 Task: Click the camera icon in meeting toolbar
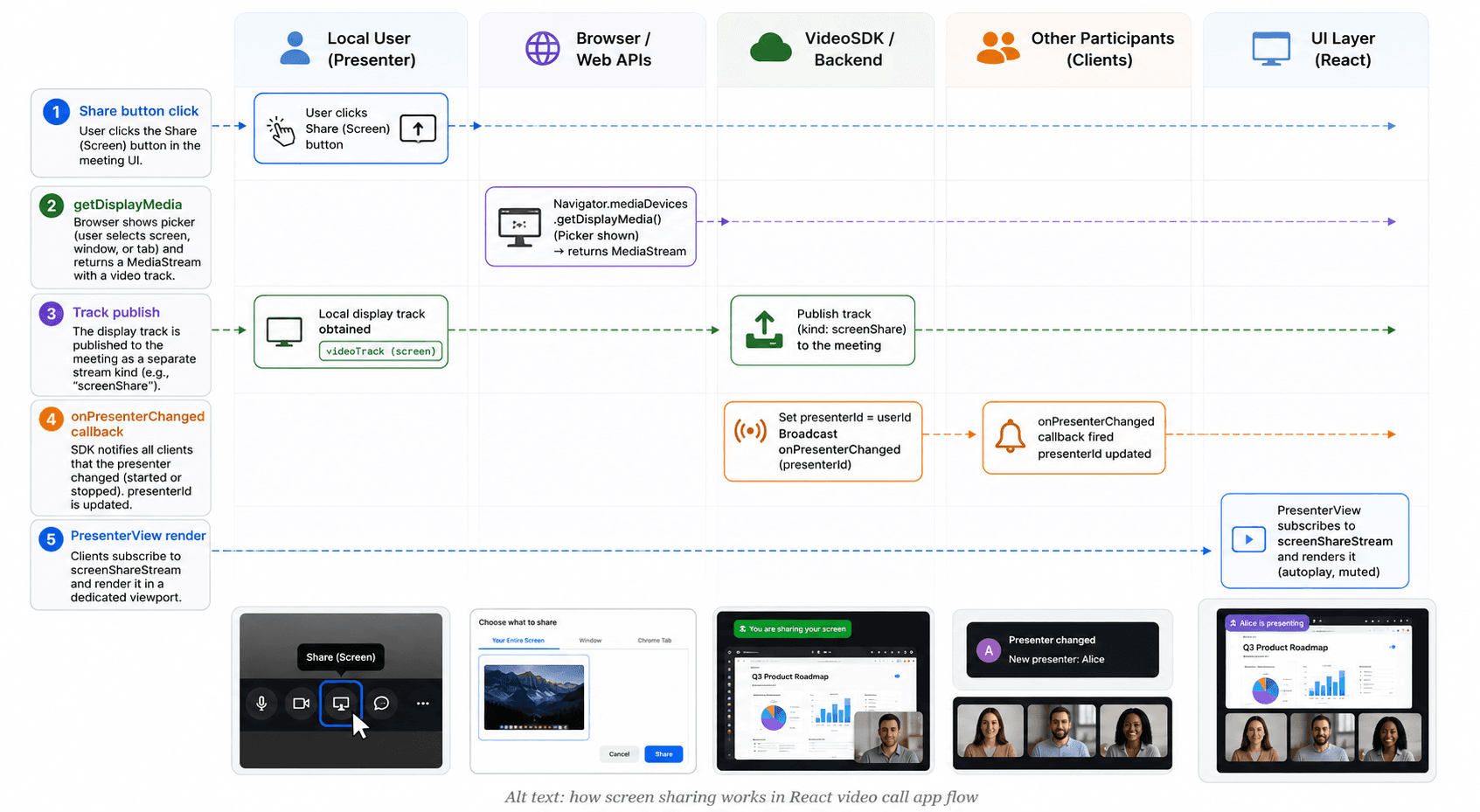[x=302, y=703]
